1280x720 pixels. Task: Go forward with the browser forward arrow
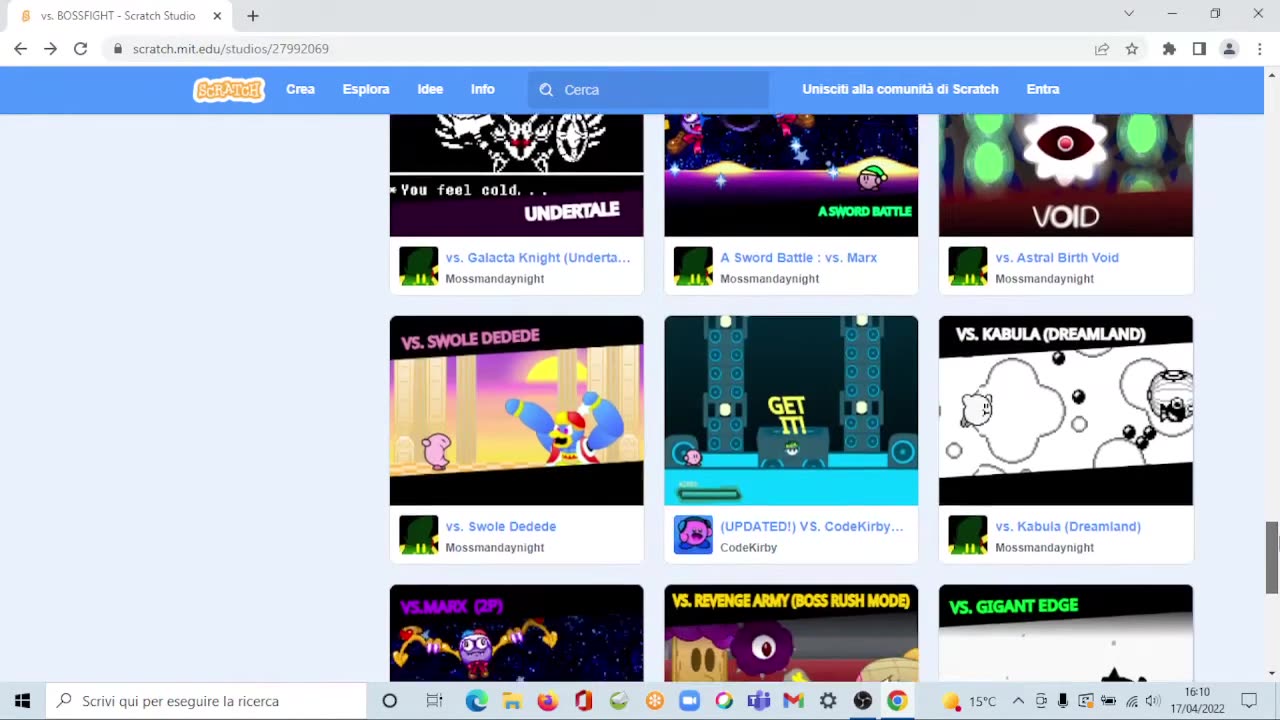pos(50,48)
